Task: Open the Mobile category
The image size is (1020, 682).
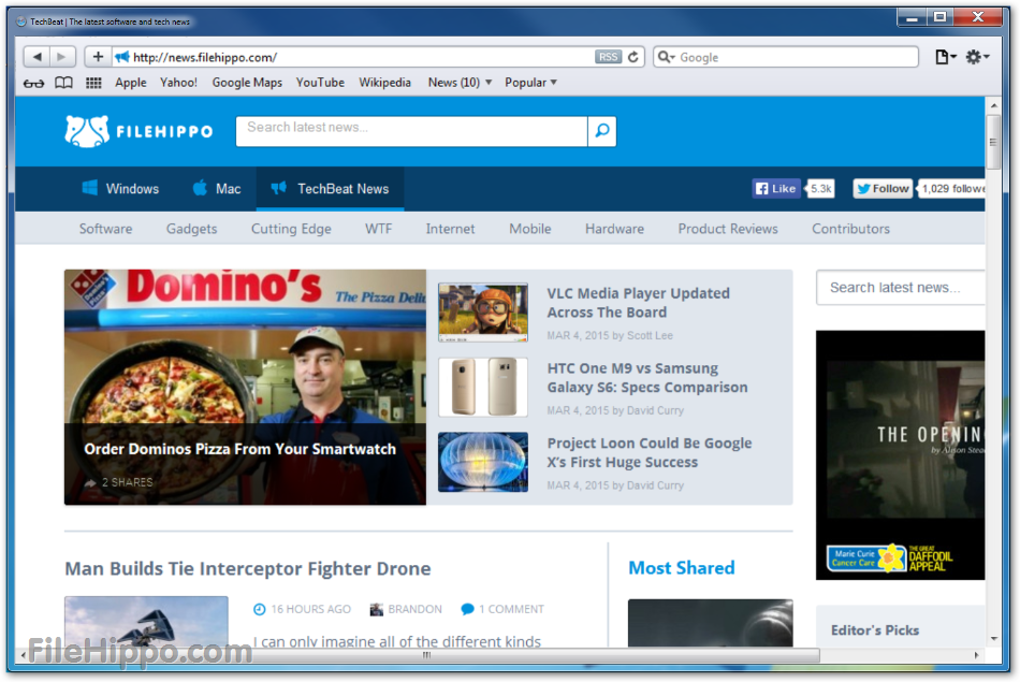Action: 530,229
